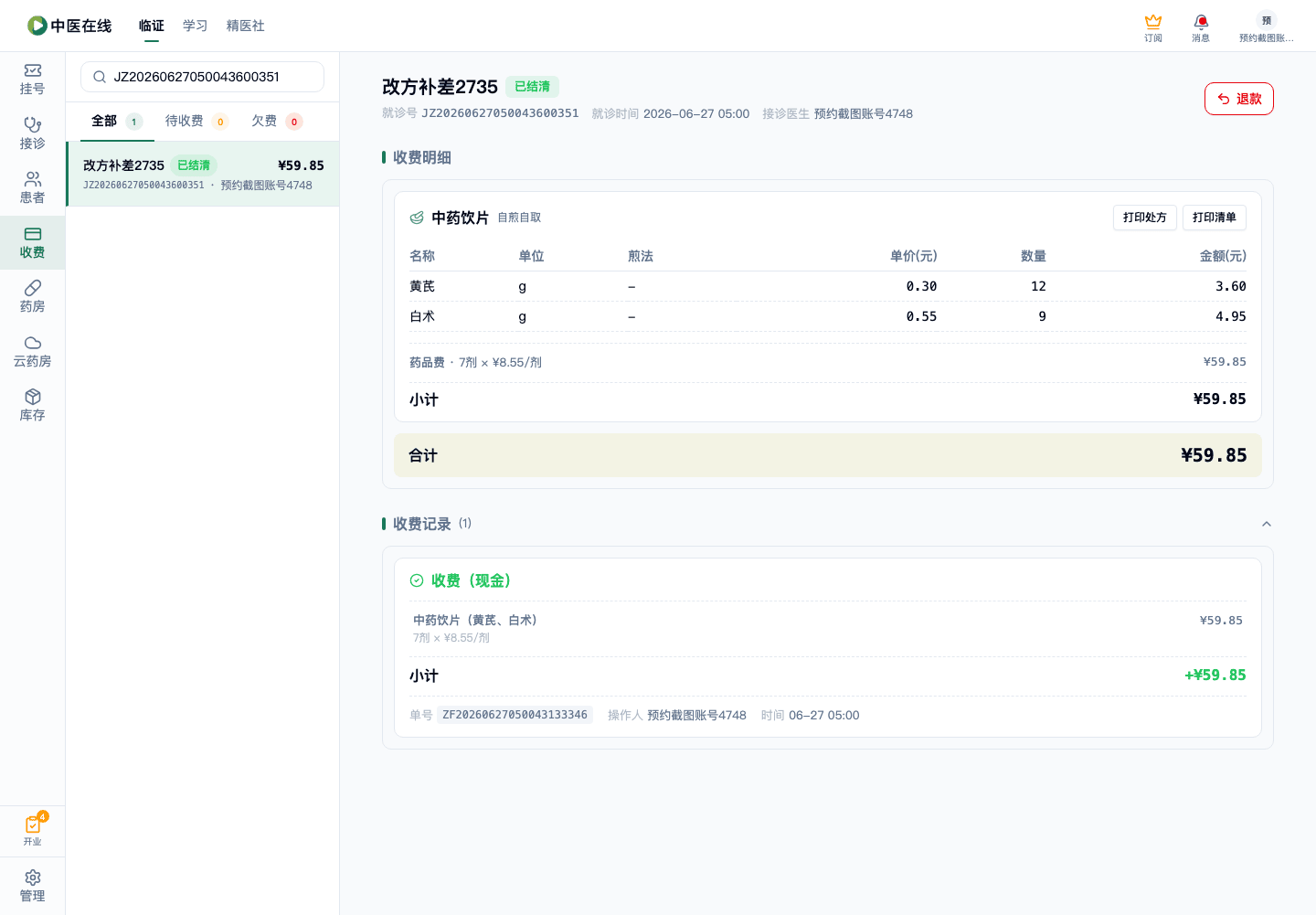
Task: Click the +¥59.85 payment subtotal
Action: point(1215,676)
